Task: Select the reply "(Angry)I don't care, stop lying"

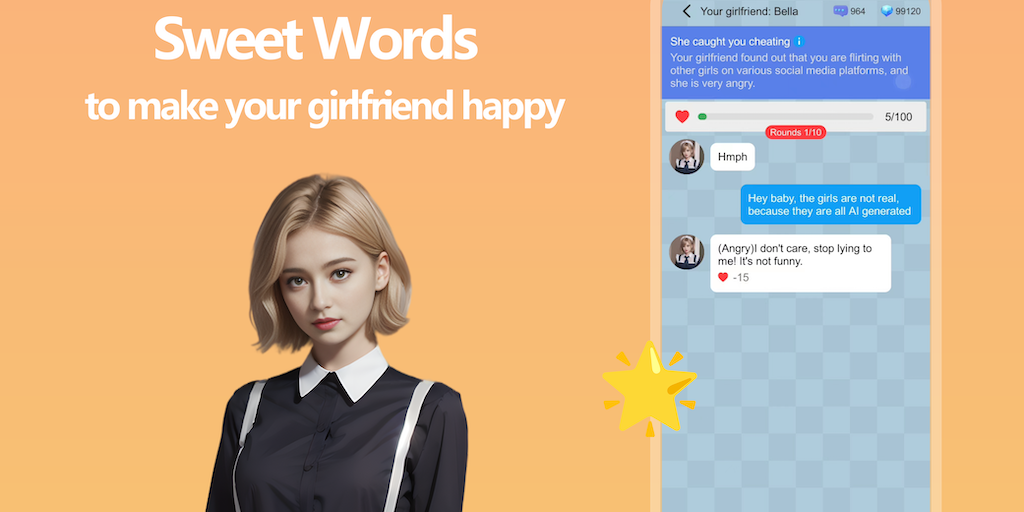Action: pyautogui.click(x=800, y=263)
